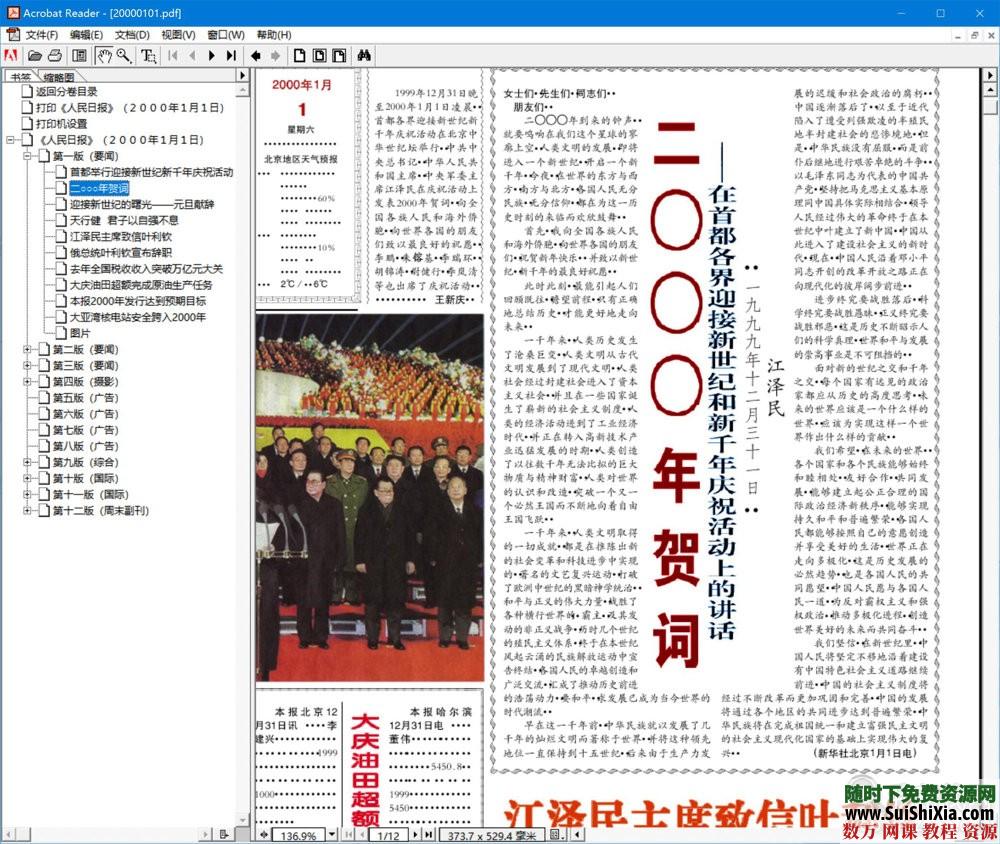
Task: Click the Go Back navigation arrow
Action: (x=254, y=56)
